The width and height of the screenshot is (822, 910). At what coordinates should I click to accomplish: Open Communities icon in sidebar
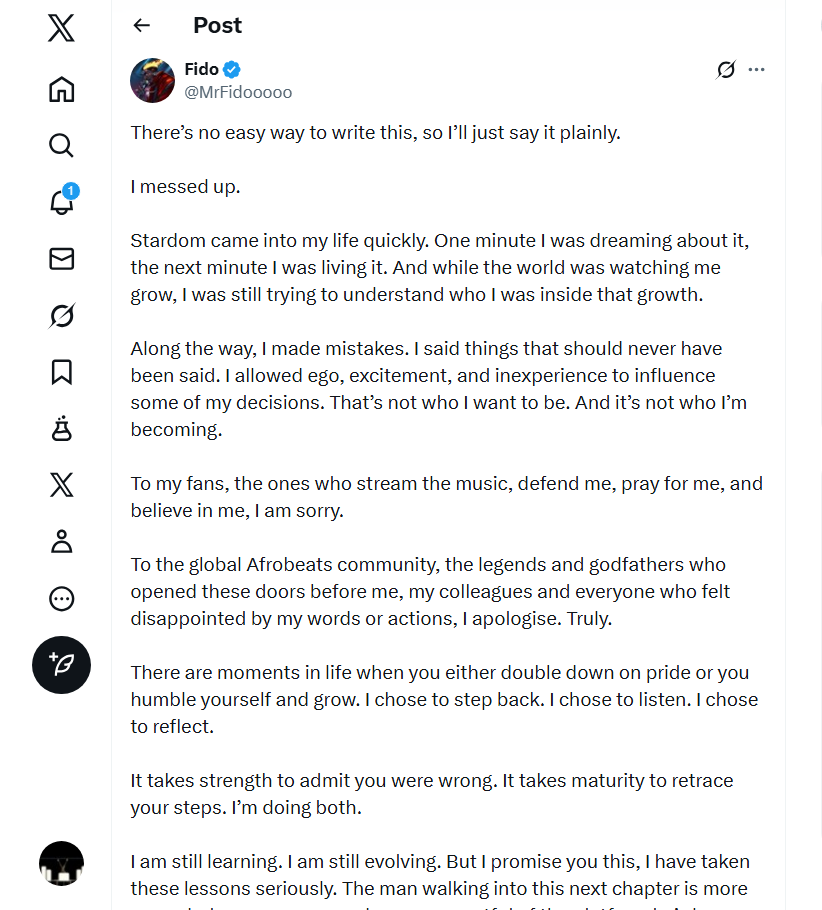coord(61,429)
